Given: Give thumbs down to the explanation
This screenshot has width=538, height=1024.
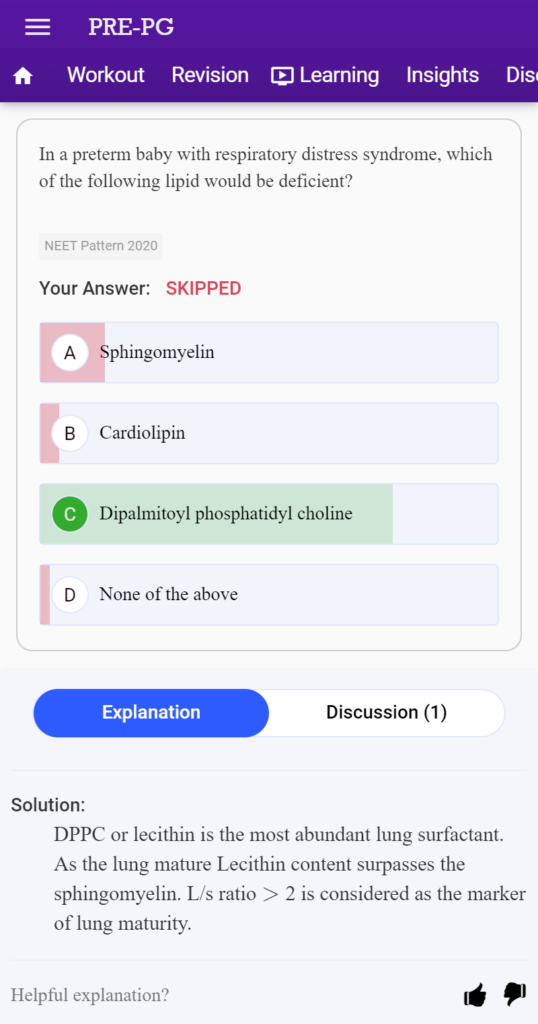Looking at the screenshot, I should tap(514, 995).
